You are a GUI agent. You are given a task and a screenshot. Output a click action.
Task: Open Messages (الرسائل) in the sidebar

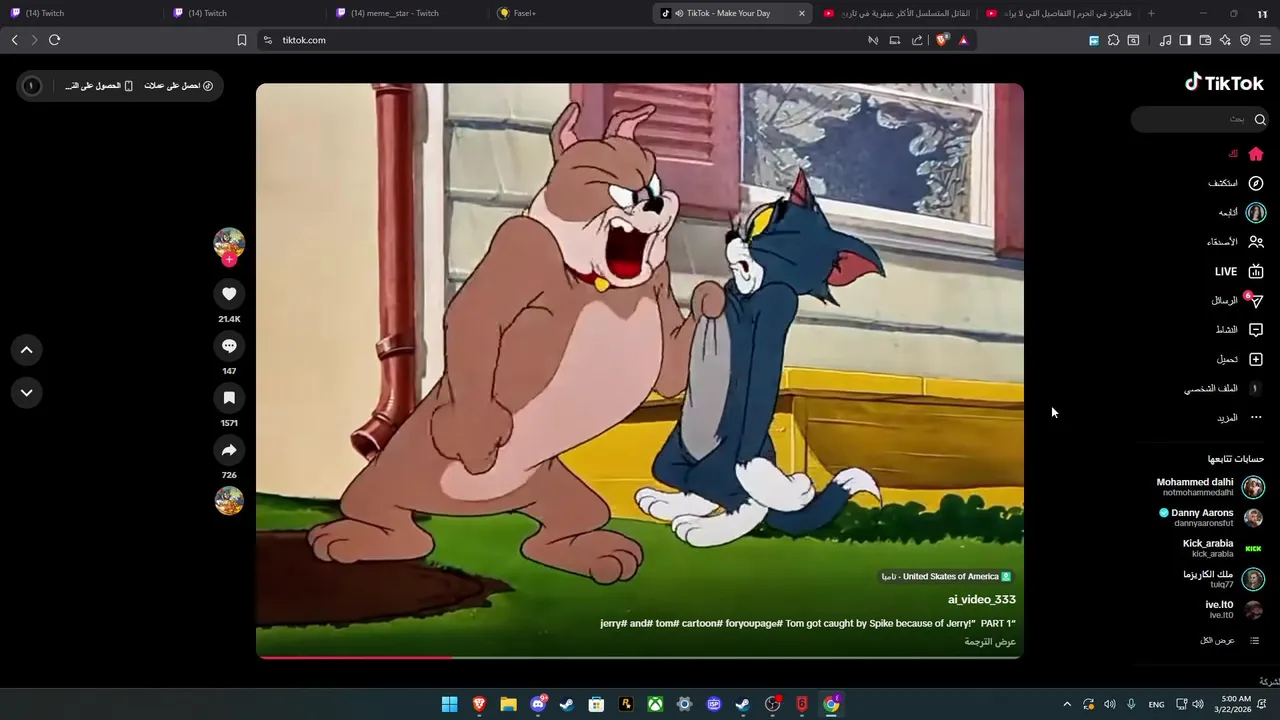click(x=1238, y=300)
